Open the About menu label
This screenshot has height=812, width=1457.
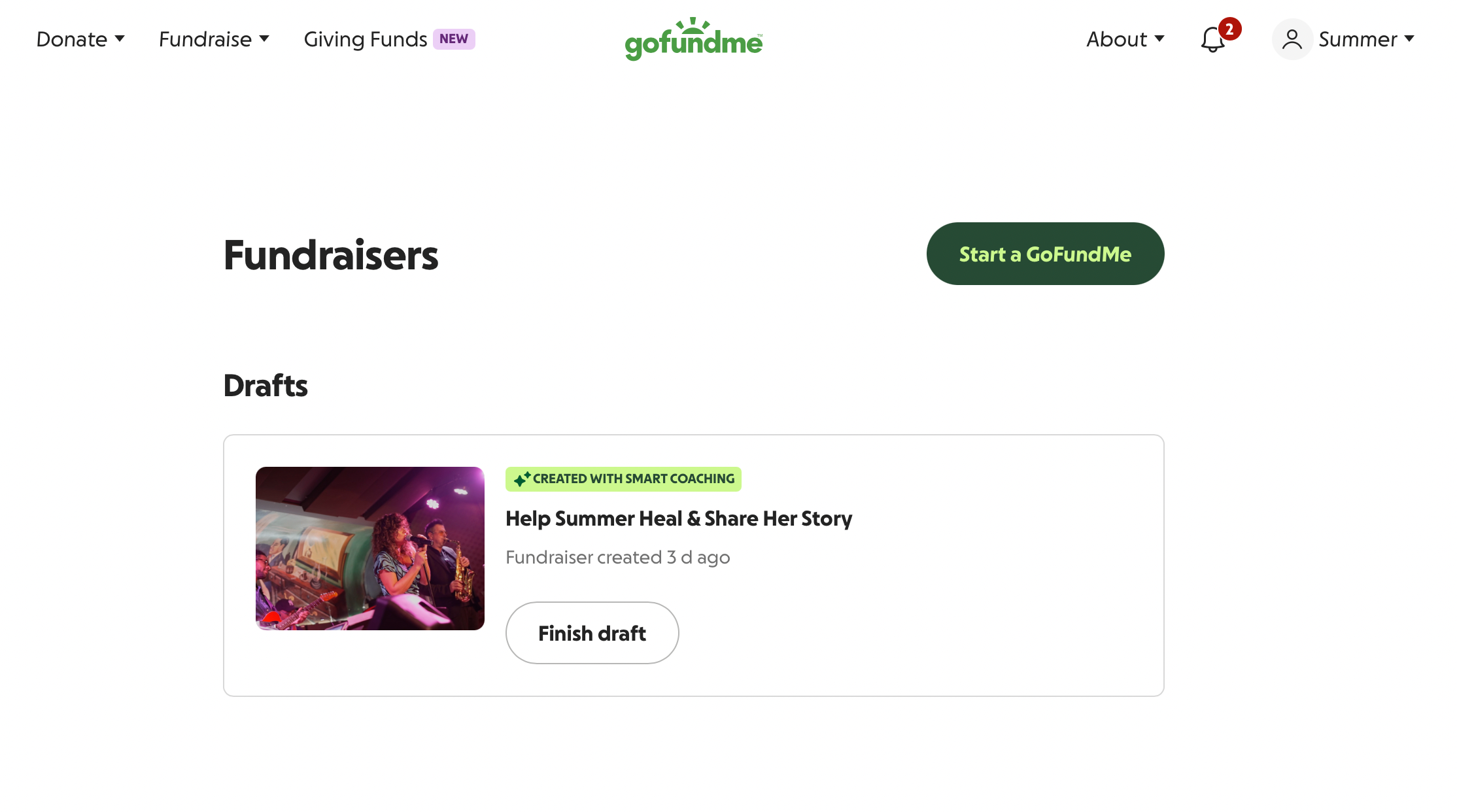(x=1116, y=39)
